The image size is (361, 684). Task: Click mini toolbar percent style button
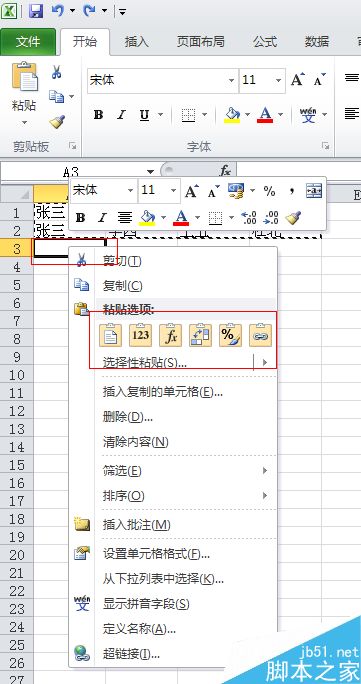(269, 191)
